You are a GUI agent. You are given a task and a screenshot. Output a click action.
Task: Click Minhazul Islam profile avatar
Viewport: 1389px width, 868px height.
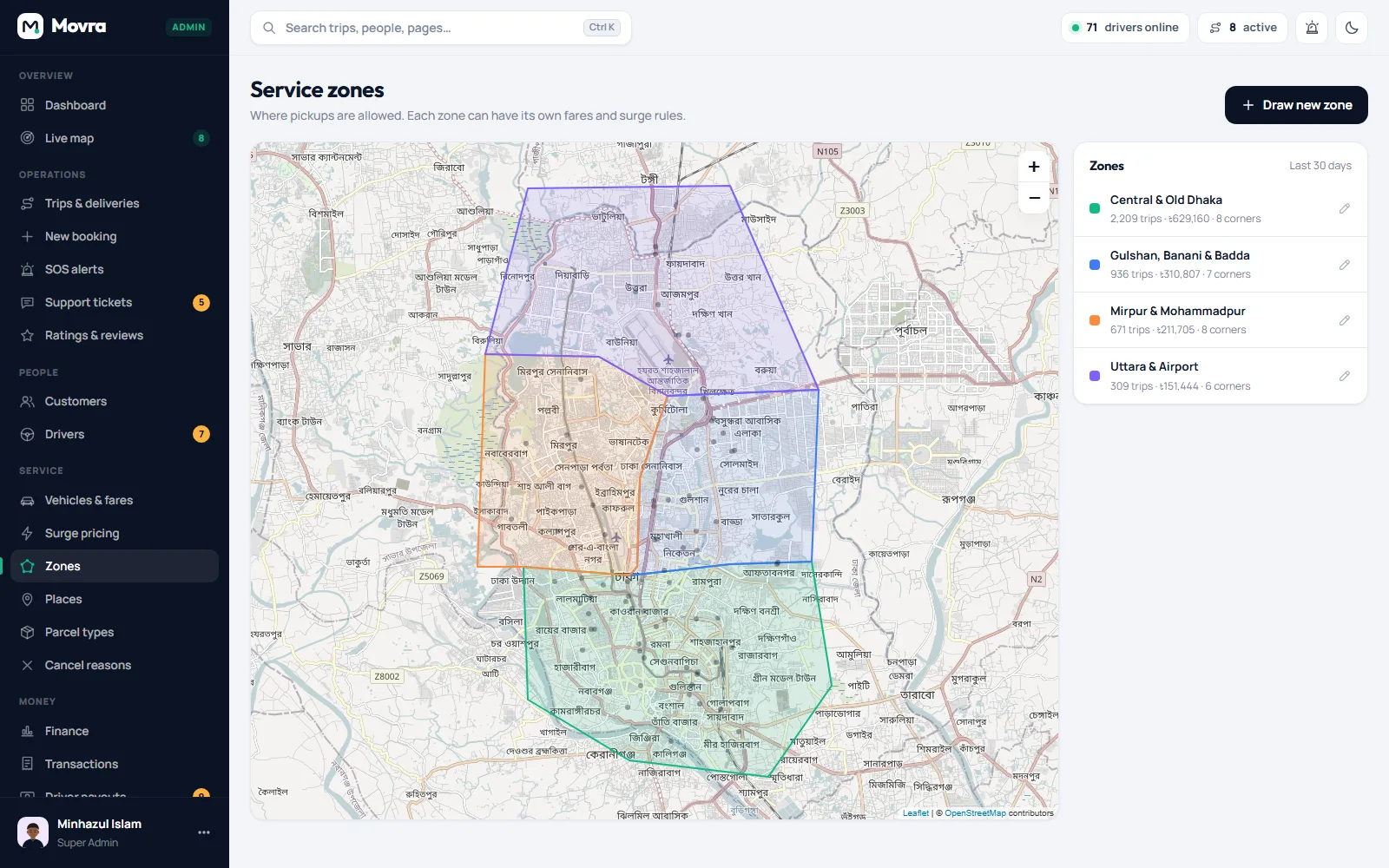coord(33,832)
